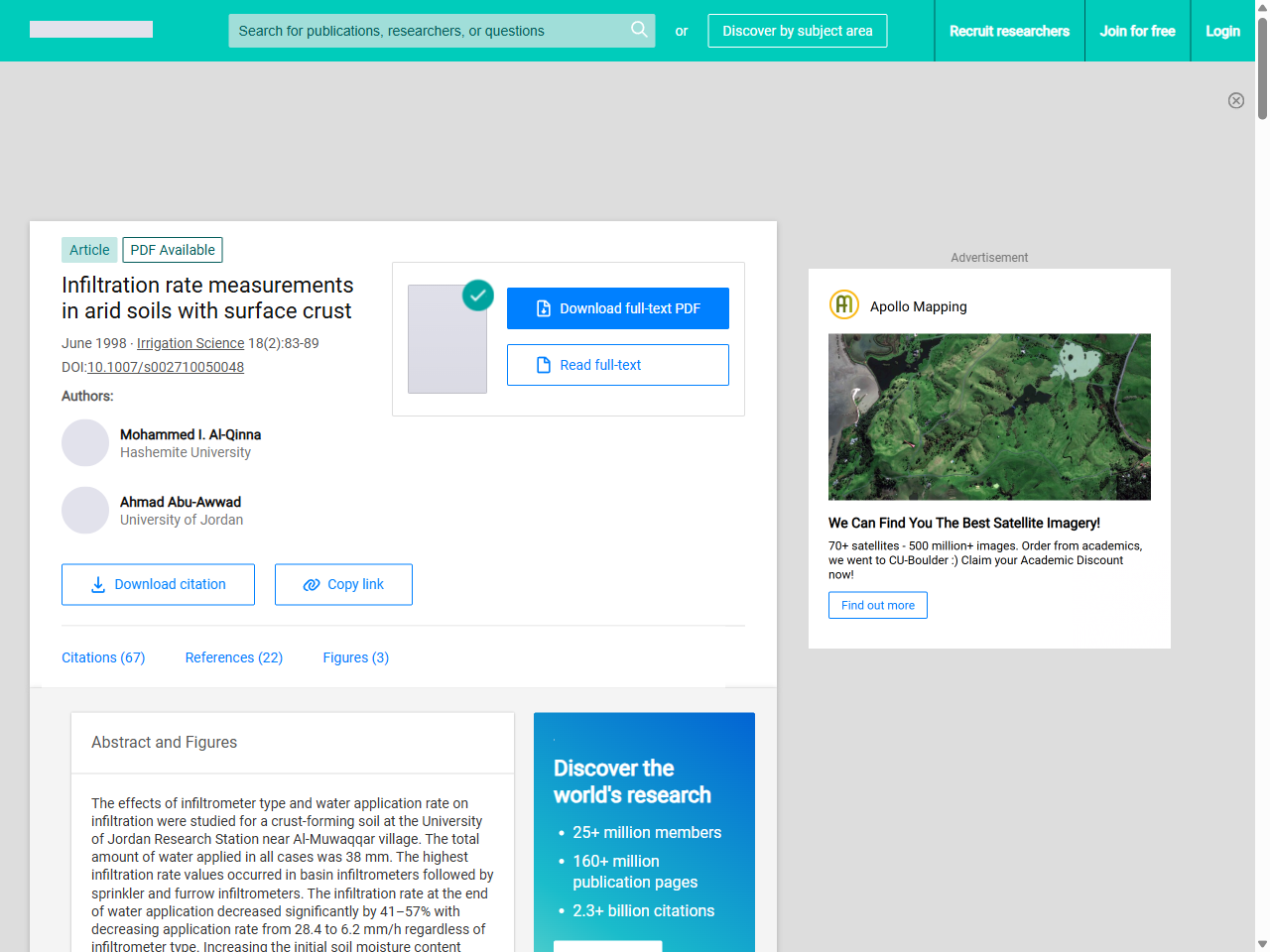View the Figures (3) tab

click(355, 657)
